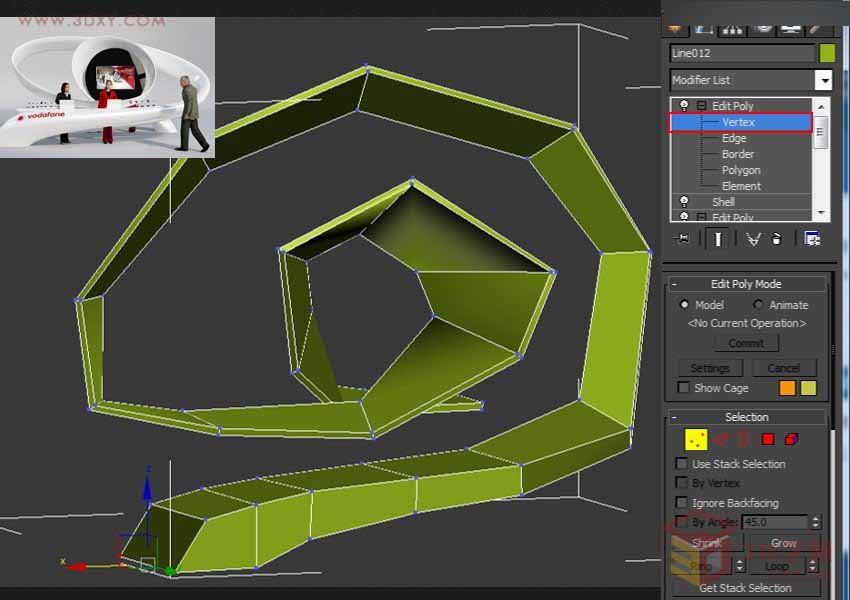
Task: Toggle lightbulb of top Edit Poly modifier
Action: pyautogui.click(x=684, y=106)
